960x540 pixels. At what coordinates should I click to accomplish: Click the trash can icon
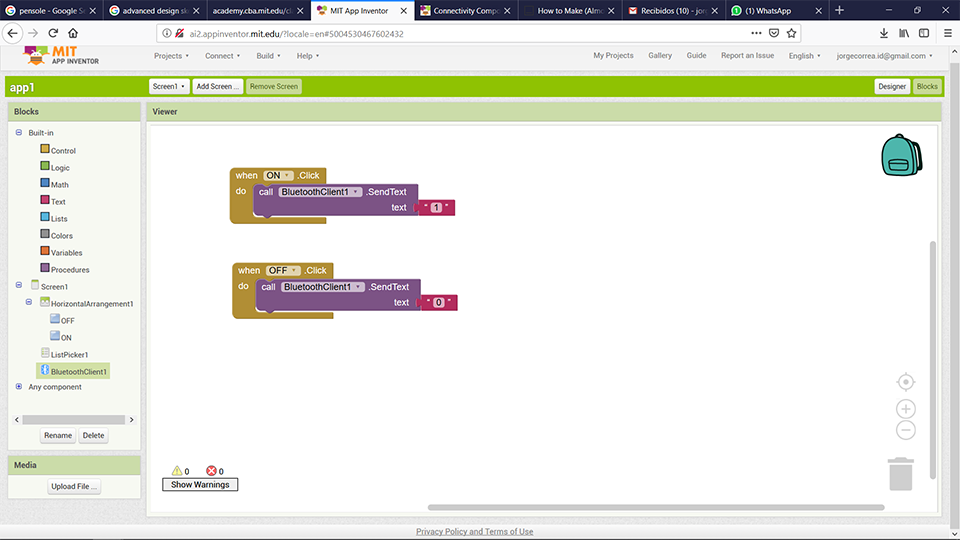[x=901, y=474]
